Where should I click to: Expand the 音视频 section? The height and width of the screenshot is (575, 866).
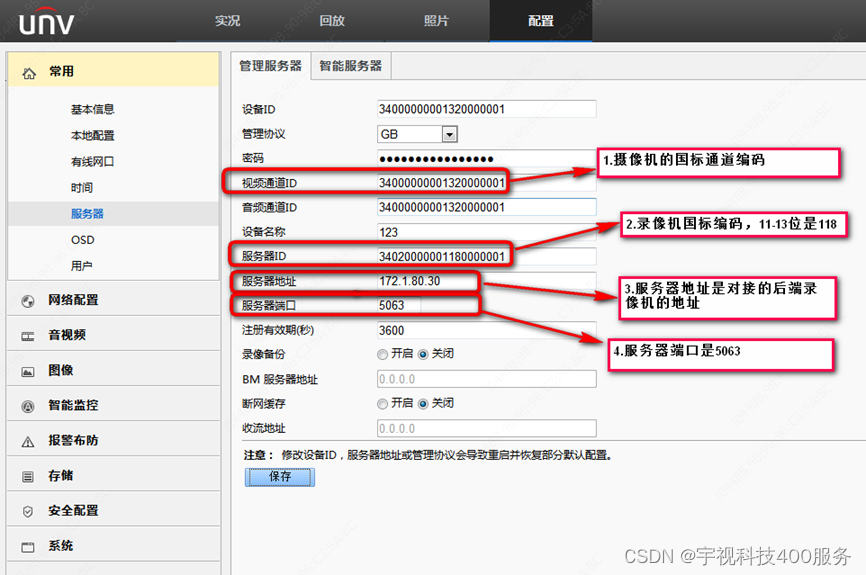click(x=113, y=335)
